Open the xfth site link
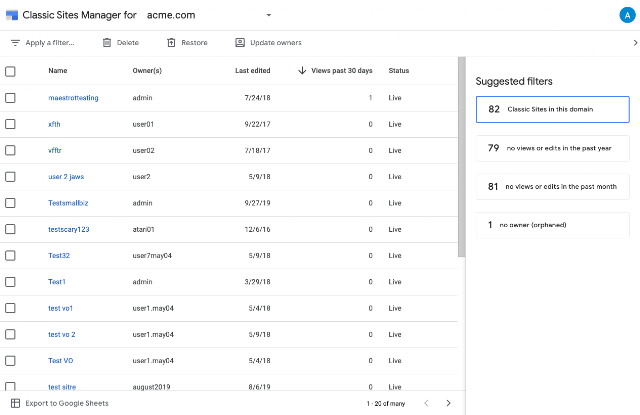The height and width of the screenshot is (415, 640). 54,124
